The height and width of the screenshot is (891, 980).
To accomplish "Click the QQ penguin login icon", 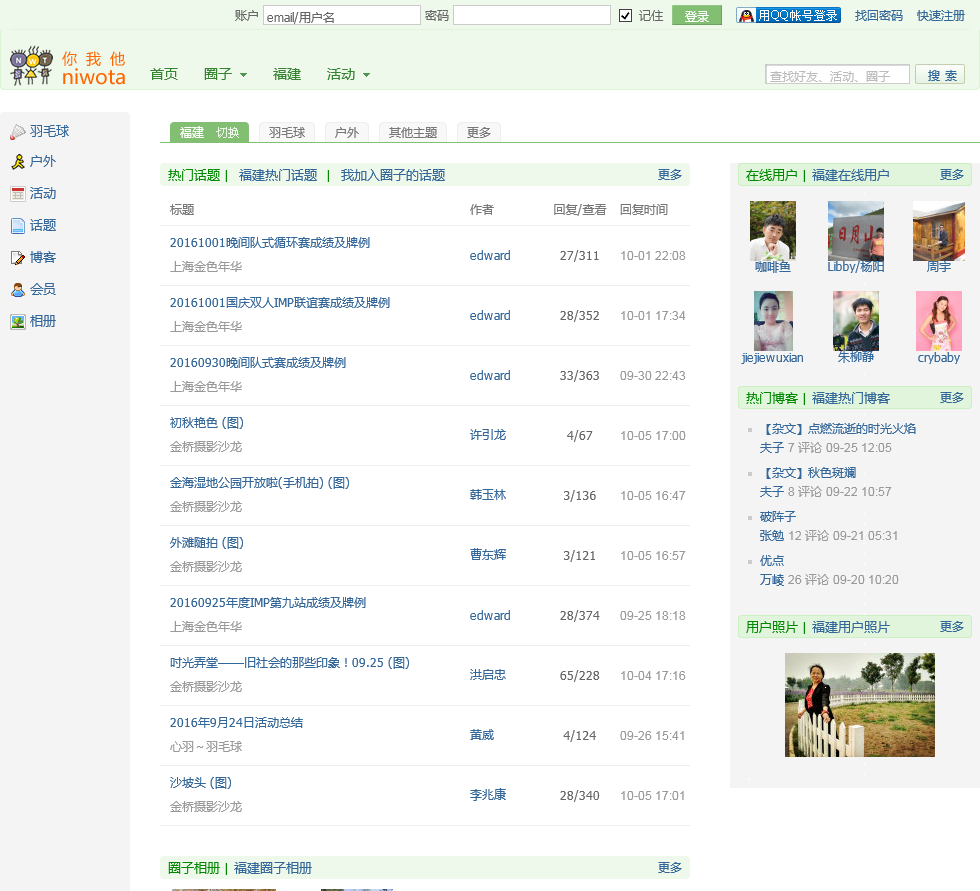I will coord(746,16).
